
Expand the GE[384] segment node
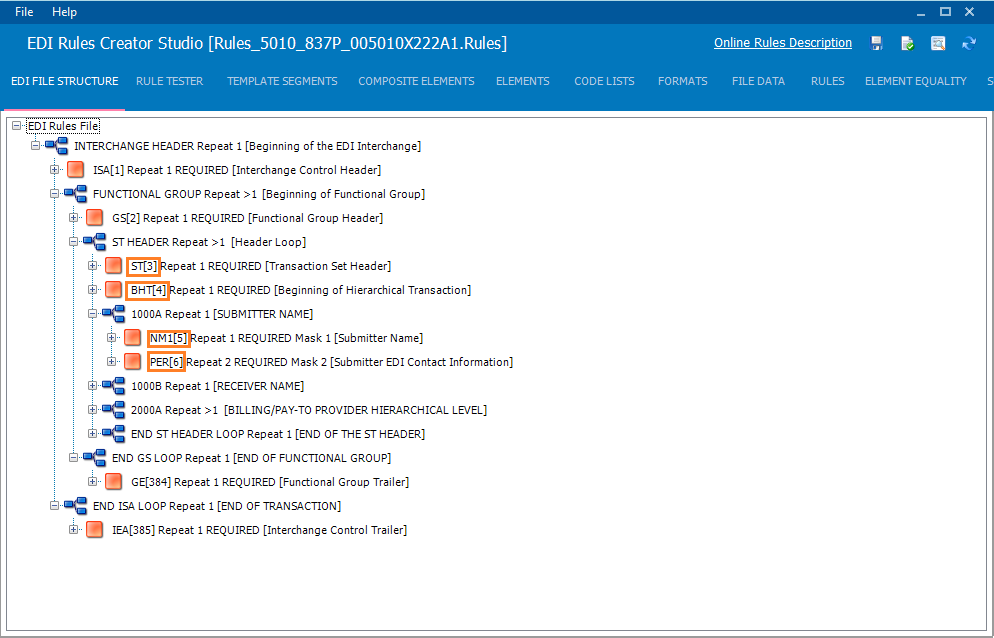(x=93, y=482)
